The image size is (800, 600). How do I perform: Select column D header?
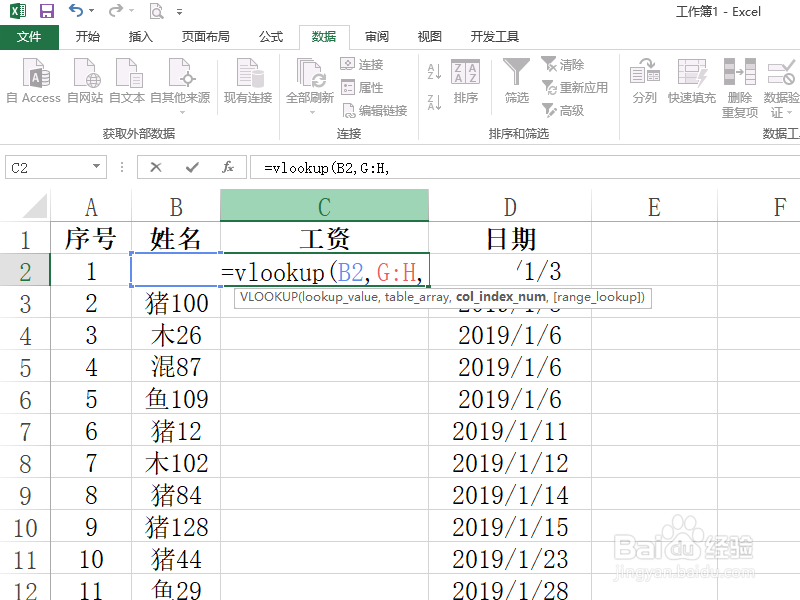510,206
